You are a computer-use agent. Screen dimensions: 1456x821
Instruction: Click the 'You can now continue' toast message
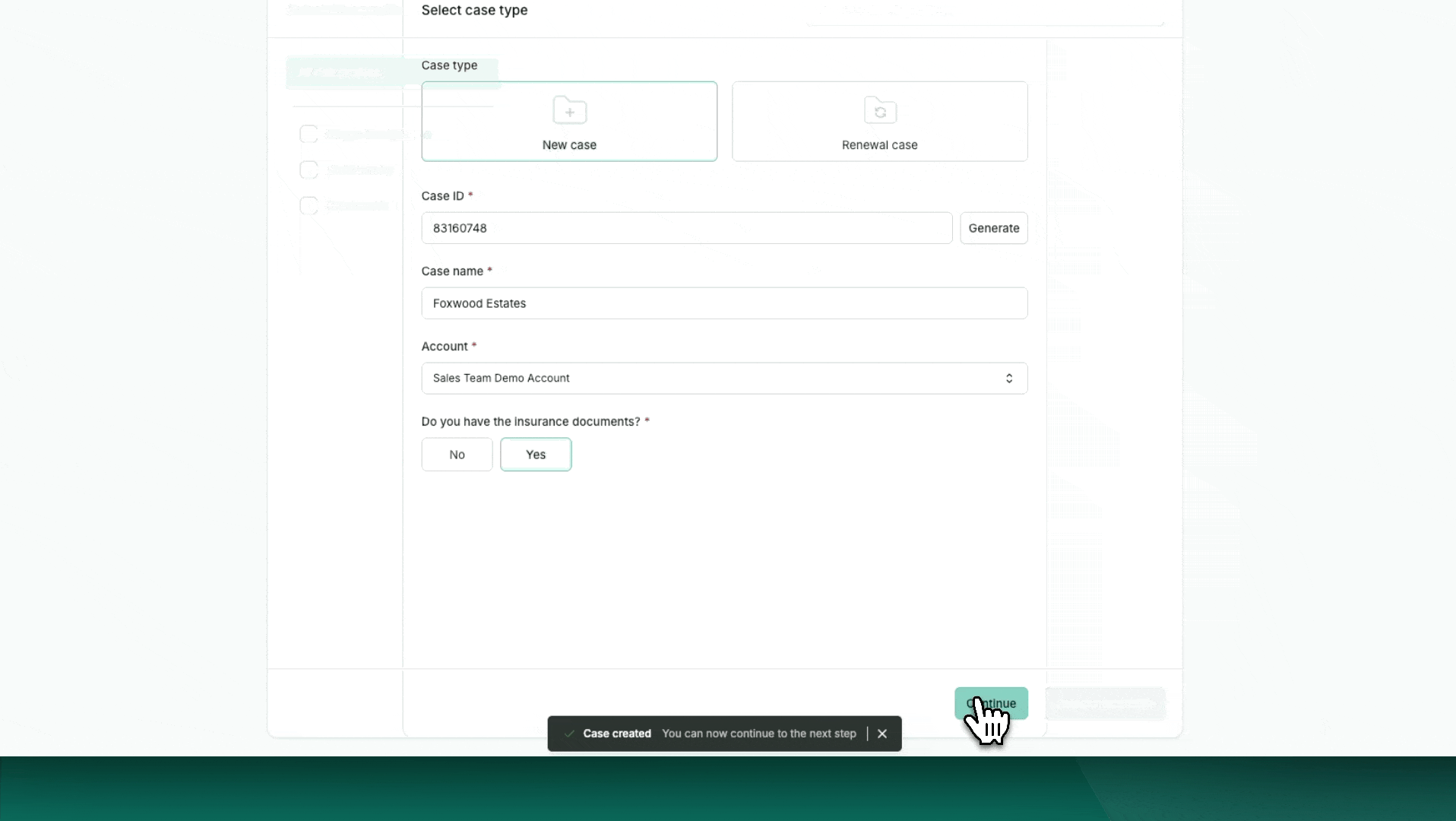pyautogui.click(x=758, y=734)
